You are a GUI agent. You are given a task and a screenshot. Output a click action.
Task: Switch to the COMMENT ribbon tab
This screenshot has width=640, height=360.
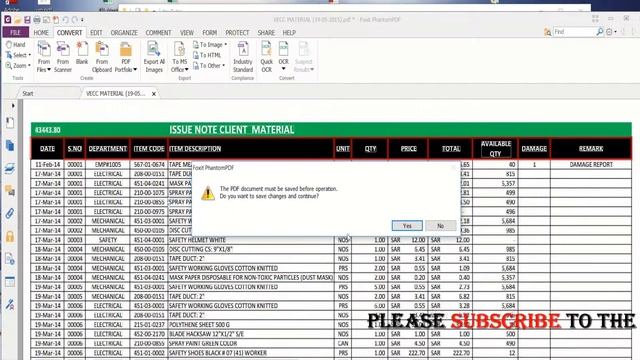point(158,33)
